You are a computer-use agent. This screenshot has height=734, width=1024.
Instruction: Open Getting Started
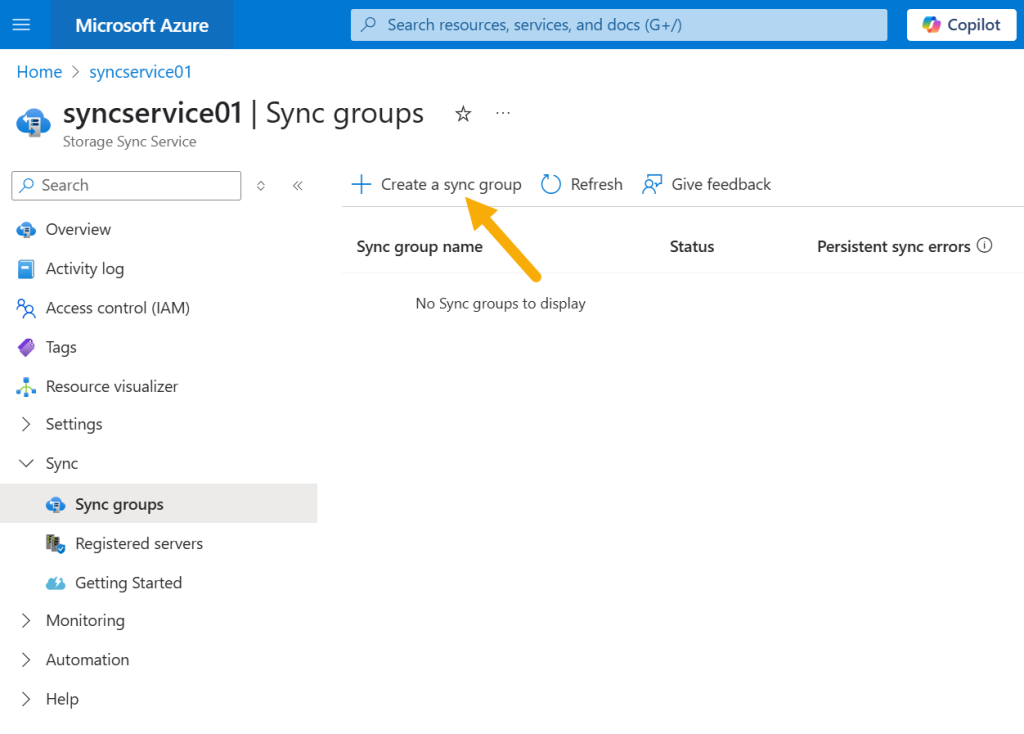click(129, 583)
